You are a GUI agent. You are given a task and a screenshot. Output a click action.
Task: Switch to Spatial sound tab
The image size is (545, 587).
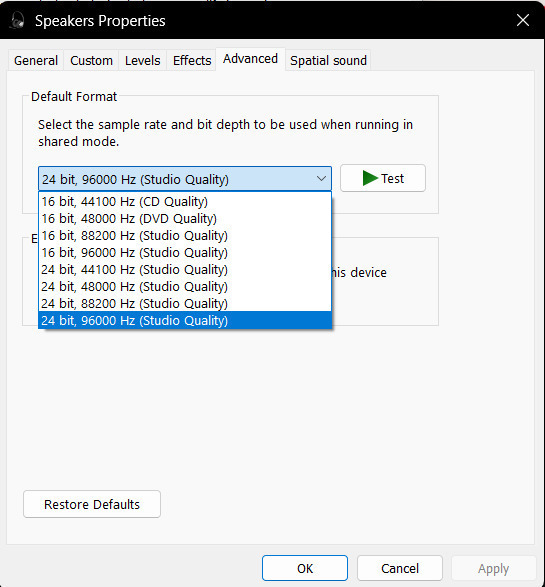[328, 60]
